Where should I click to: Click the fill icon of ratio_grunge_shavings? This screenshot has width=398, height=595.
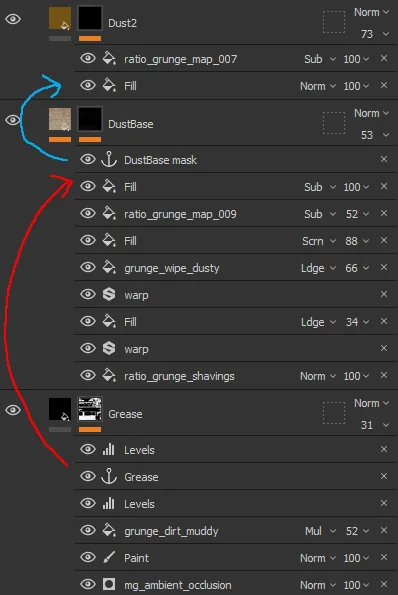coord(109,375)
